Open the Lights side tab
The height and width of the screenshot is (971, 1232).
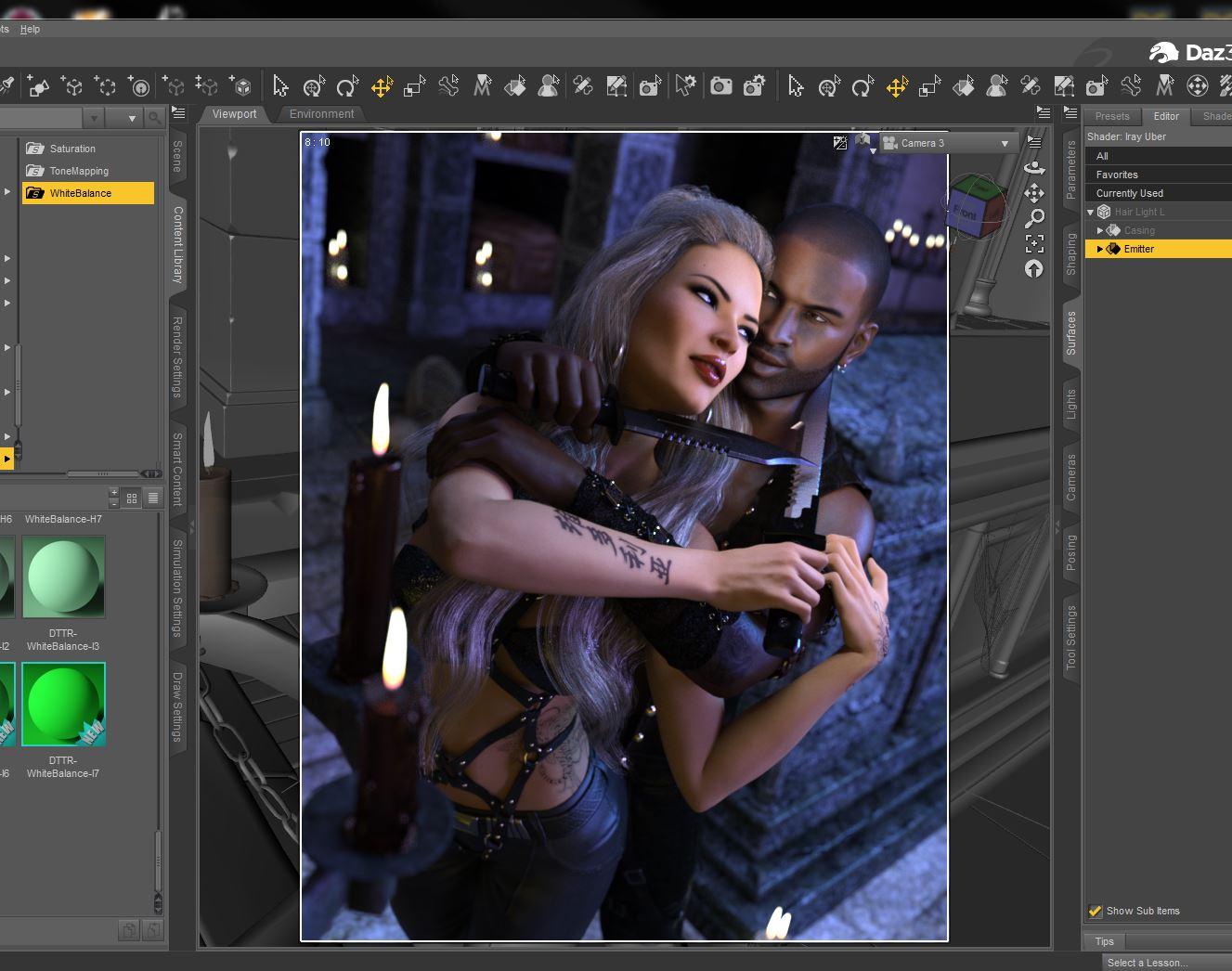1070,405
